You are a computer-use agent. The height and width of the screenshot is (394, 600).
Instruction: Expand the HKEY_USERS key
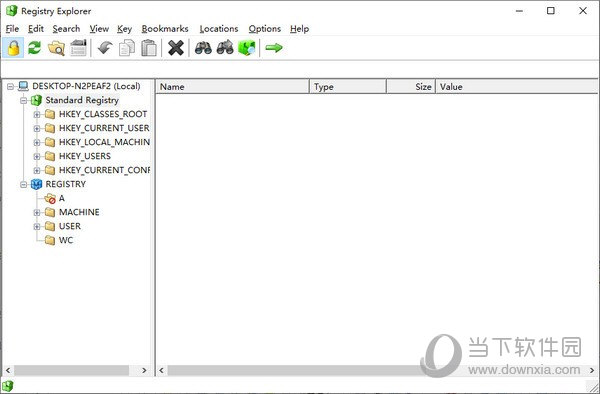tap(37, 156)
